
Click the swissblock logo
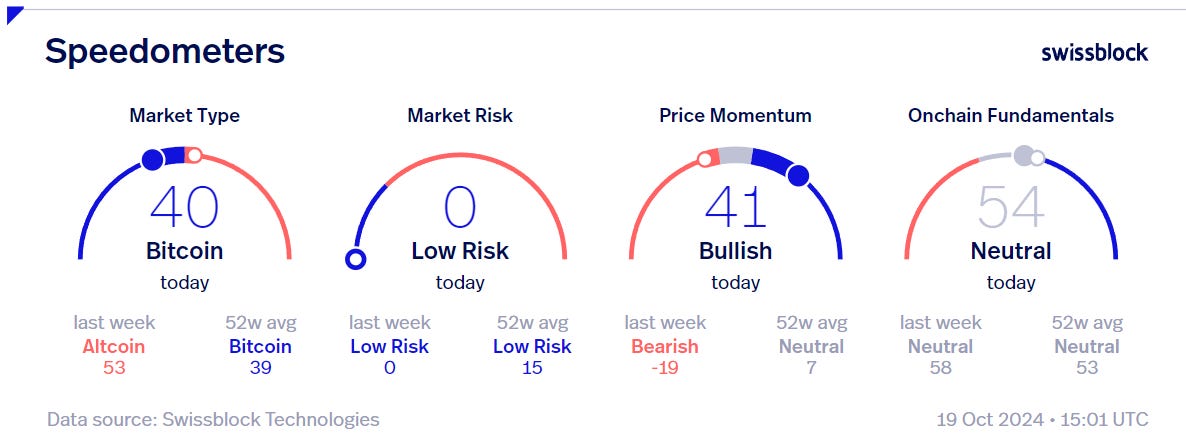(x=1094, y=52)
